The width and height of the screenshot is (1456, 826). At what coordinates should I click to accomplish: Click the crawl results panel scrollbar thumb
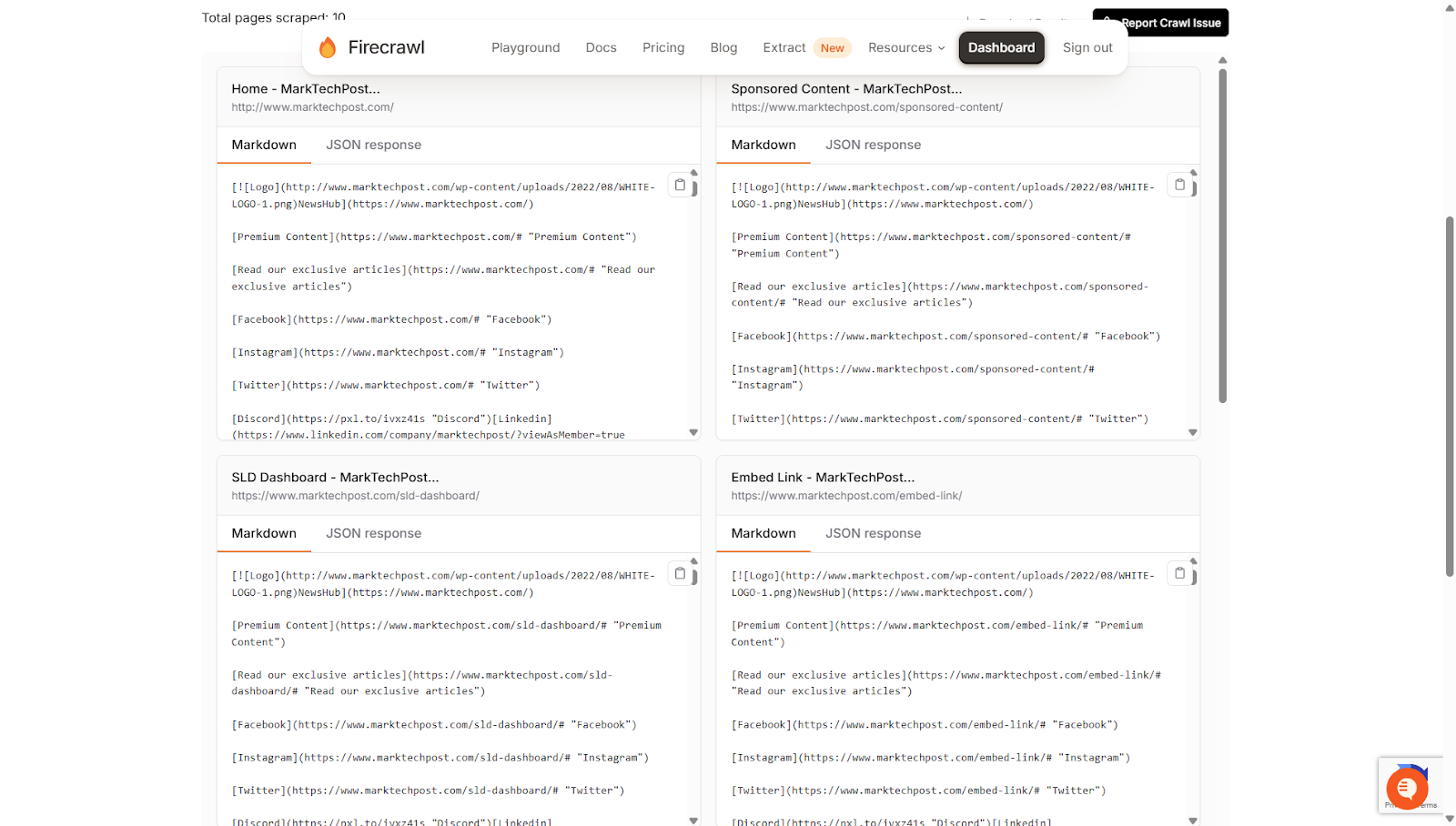click(1223, 236)
